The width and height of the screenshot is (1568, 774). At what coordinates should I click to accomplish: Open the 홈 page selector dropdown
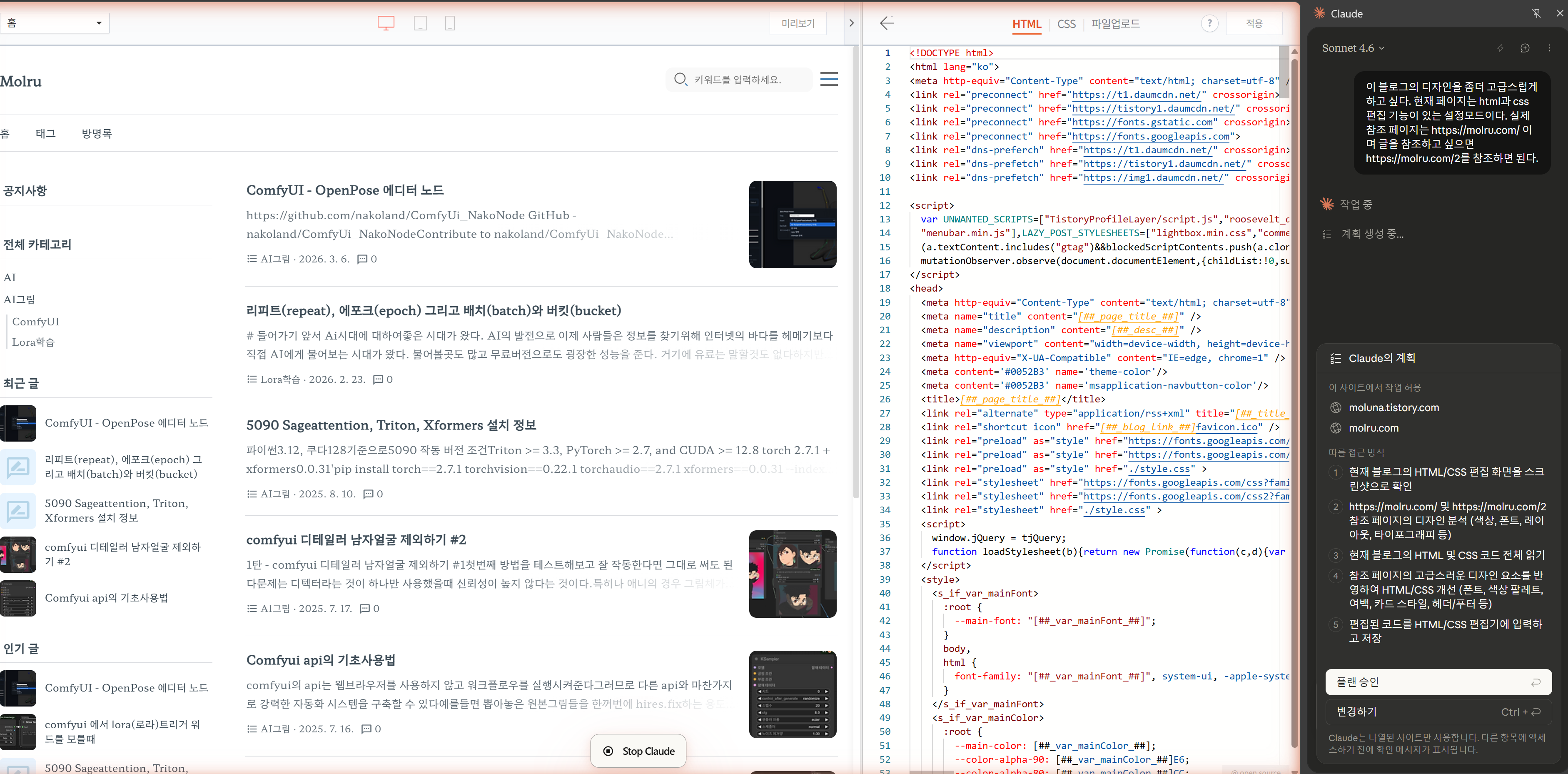tap(55, 23)
